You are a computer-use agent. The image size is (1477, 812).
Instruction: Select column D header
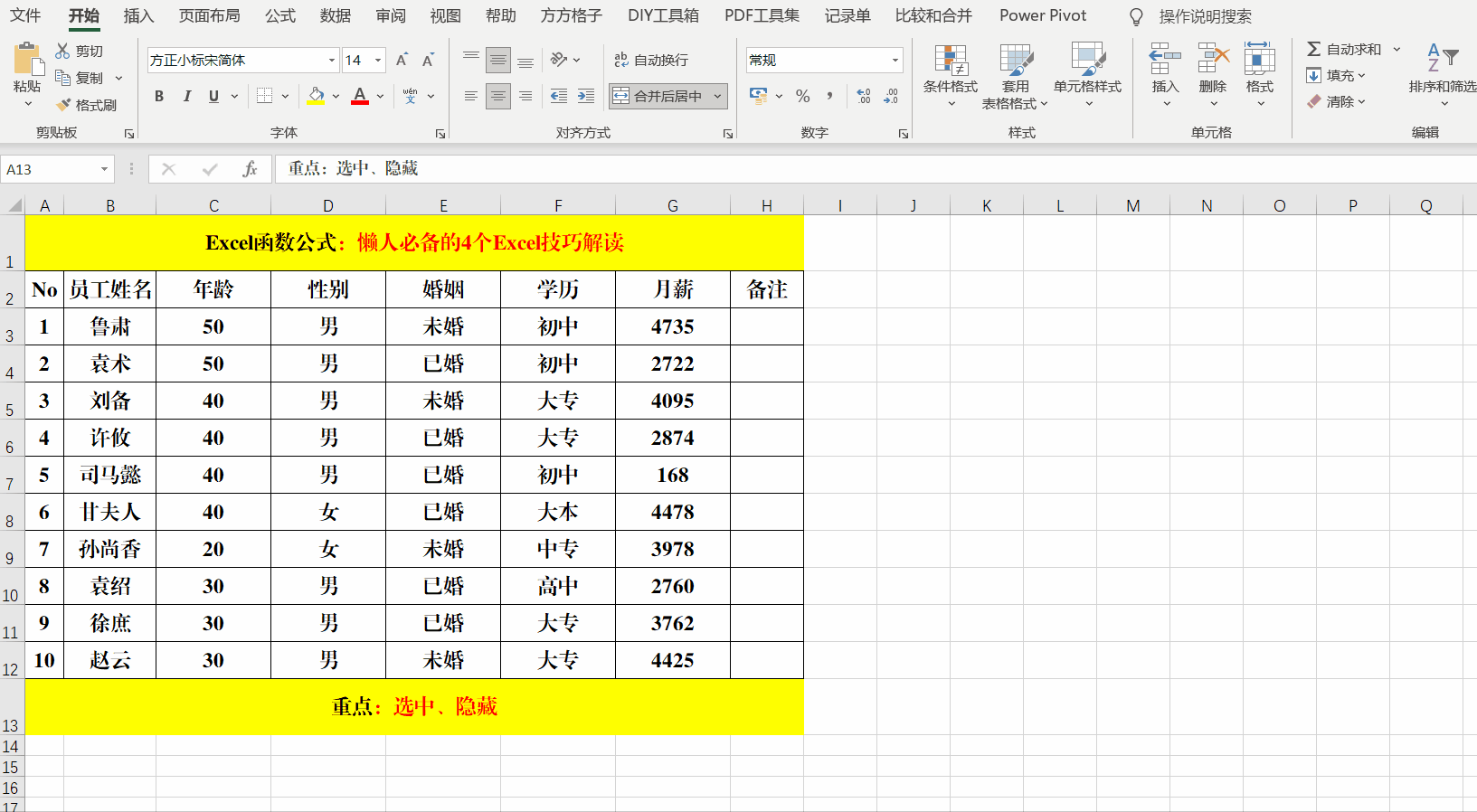tap(327, 205)
